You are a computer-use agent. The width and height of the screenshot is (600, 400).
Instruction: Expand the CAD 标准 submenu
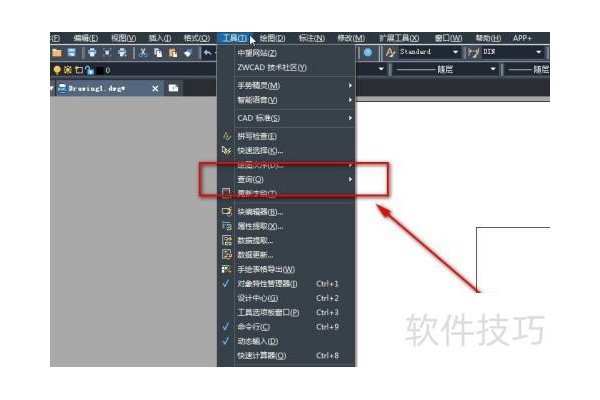[x=286, y=118]
